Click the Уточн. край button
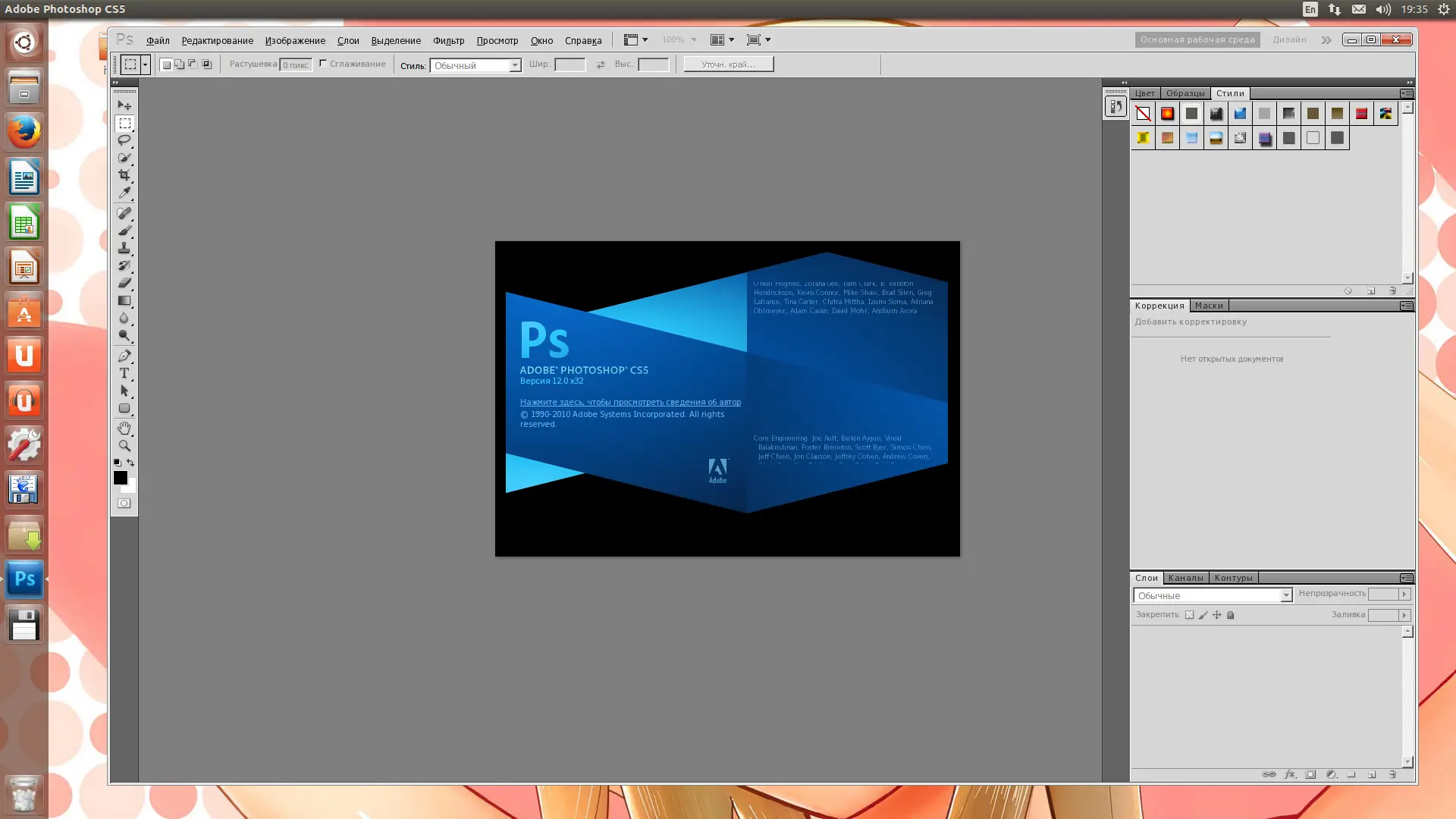This screenshot has height=819, width=1456. [728, 64]
